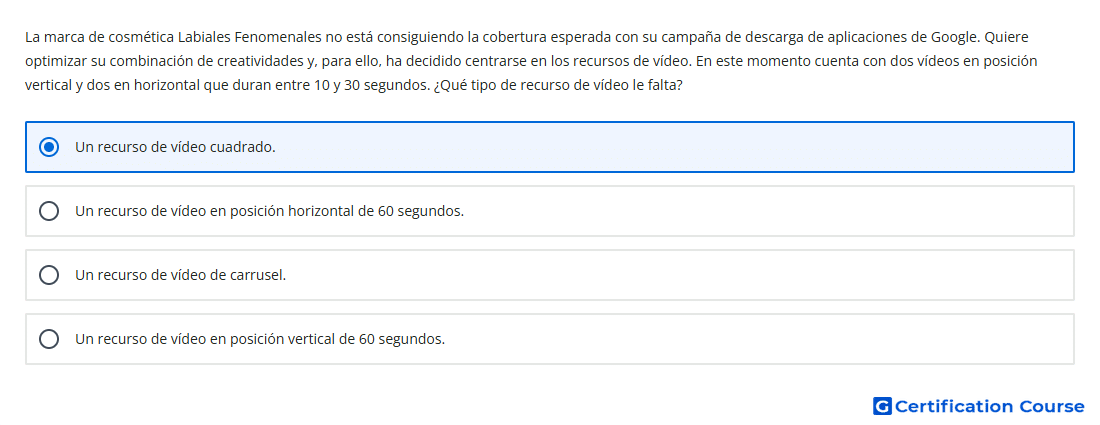Select the radio button for square video resource

[49, 147]
